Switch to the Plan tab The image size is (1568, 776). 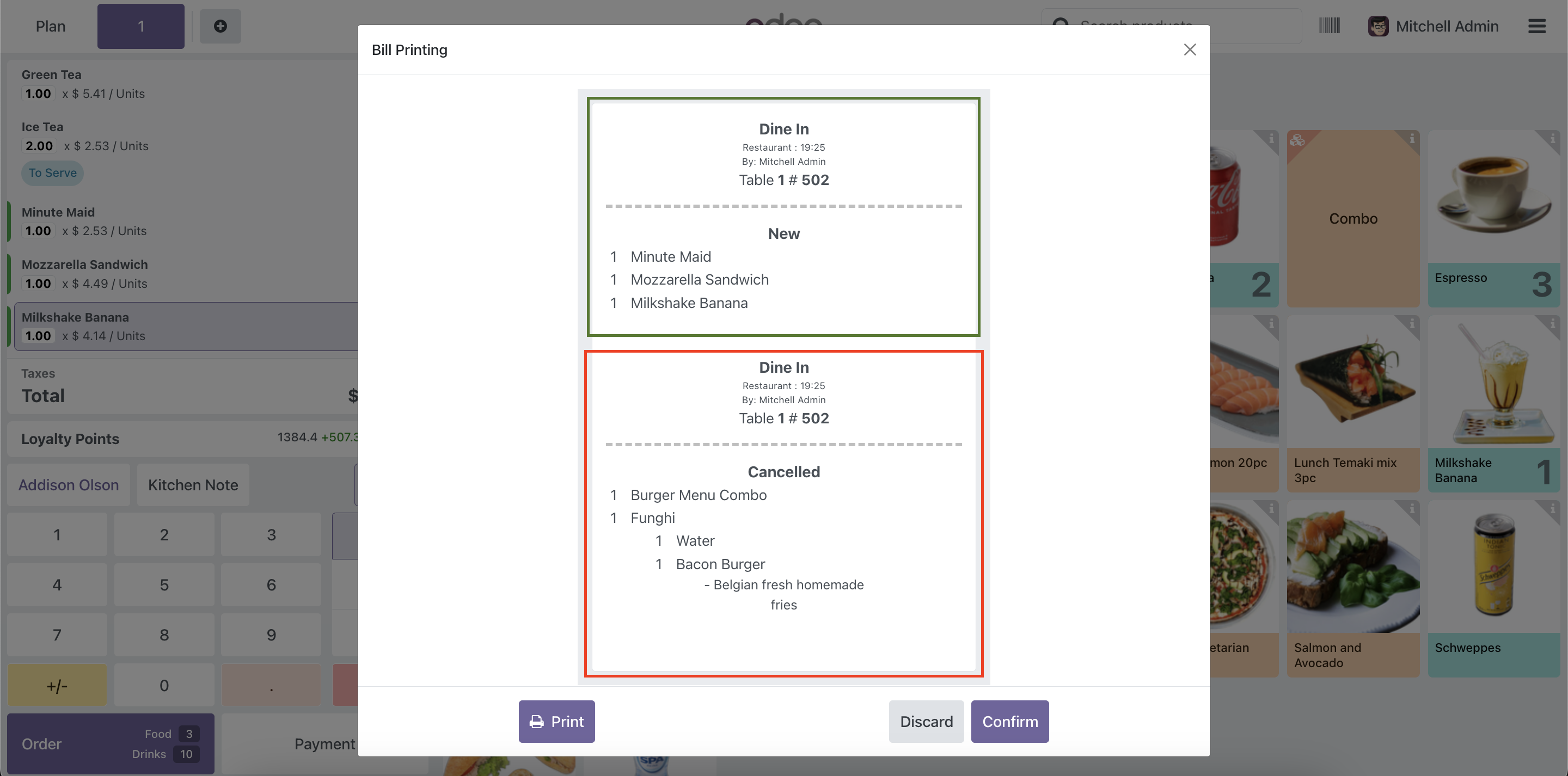point(51,26)
